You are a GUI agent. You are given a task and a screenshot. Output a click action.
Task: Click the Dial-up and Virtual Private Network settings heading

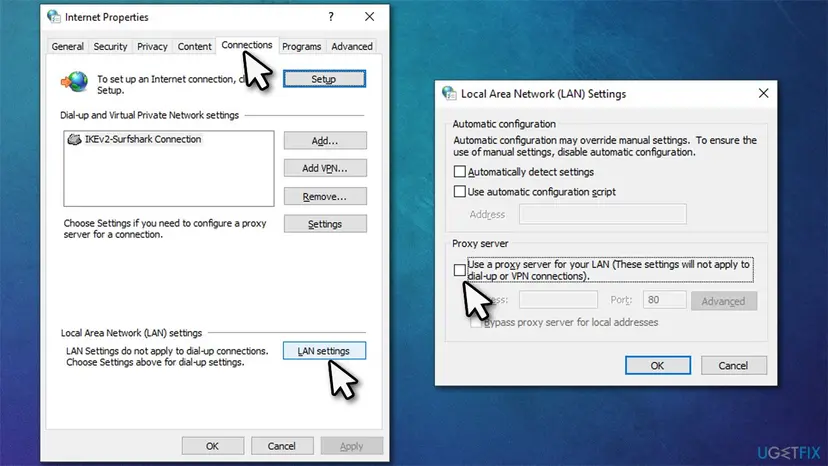click(x=149, y=115)
